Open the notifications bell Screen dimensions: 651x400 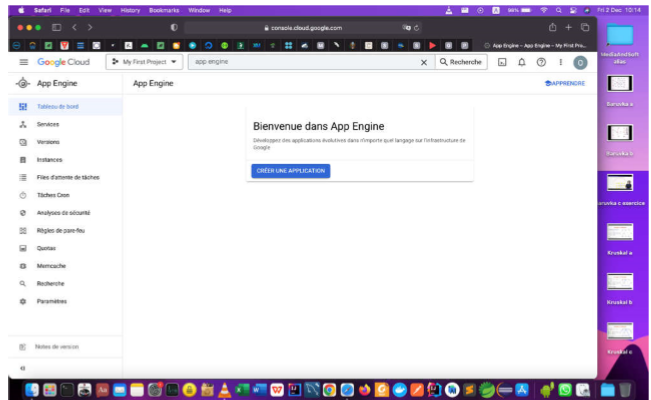pos(521,62)
